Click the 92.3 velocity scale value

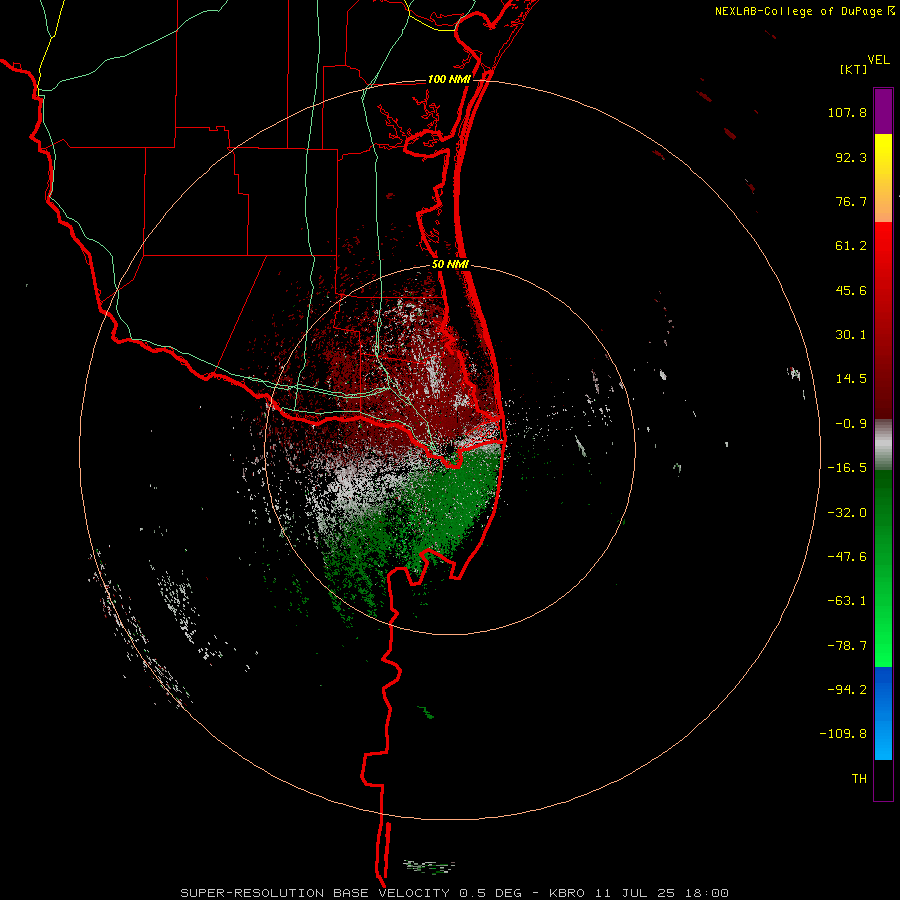[851, 157]
